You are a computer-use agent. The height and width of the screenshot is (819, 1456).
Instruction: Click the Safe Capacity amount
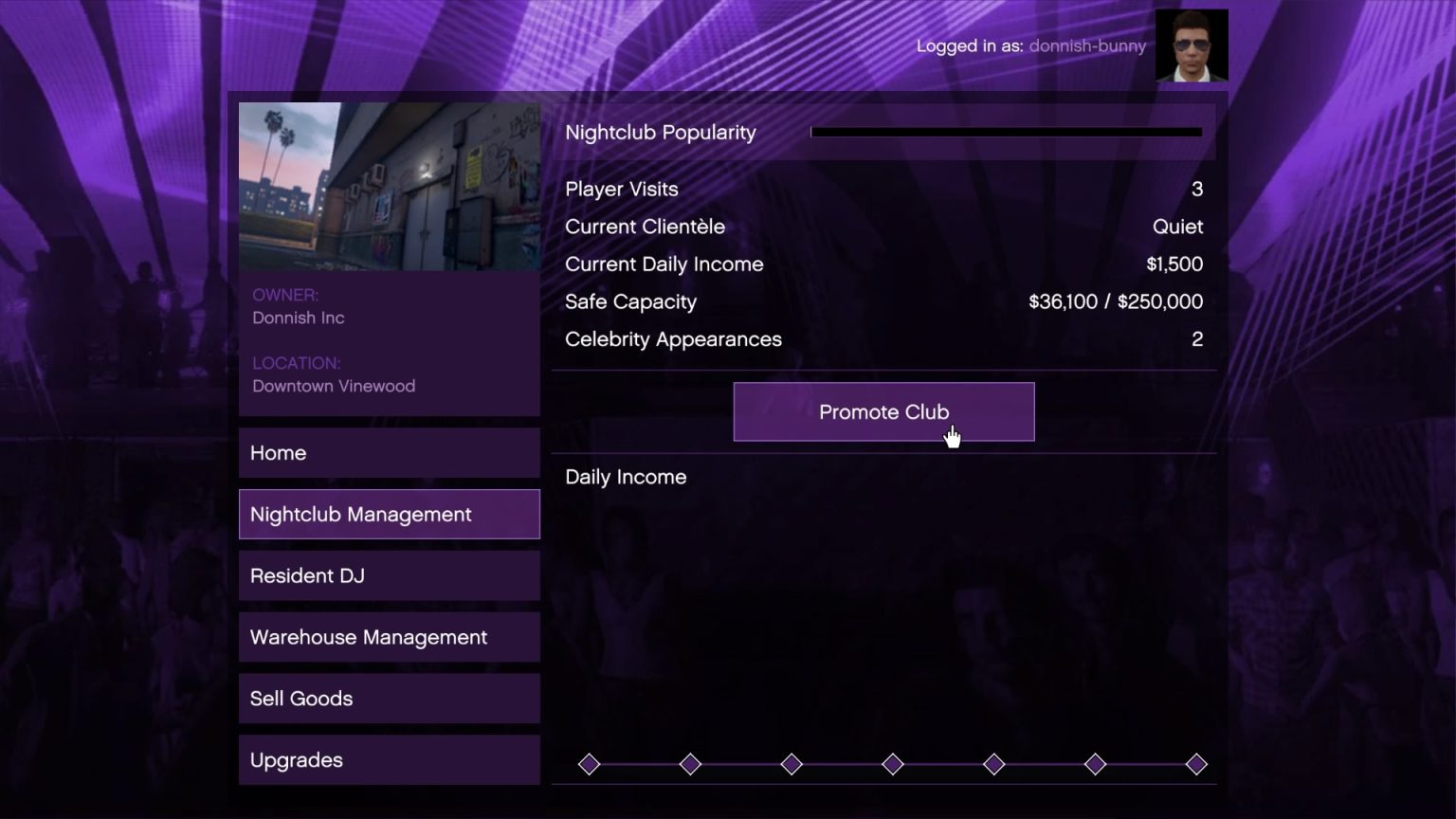click(x=1116, y=301)
